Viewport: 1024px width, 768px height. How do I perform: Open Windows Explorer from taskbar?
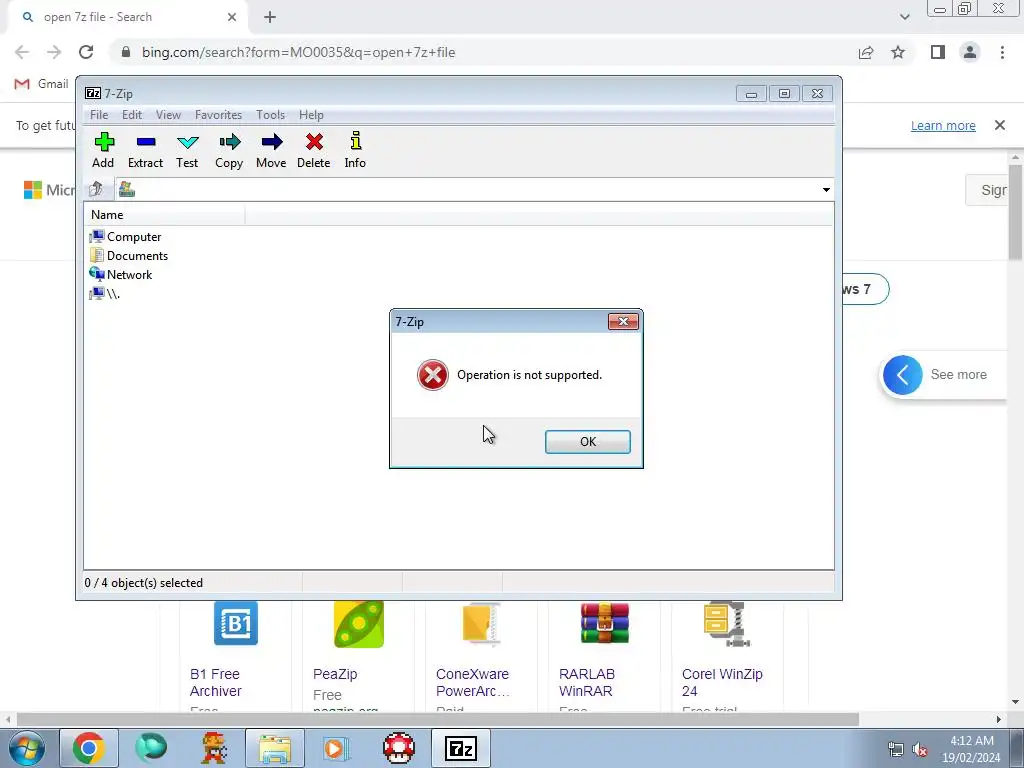275,748
